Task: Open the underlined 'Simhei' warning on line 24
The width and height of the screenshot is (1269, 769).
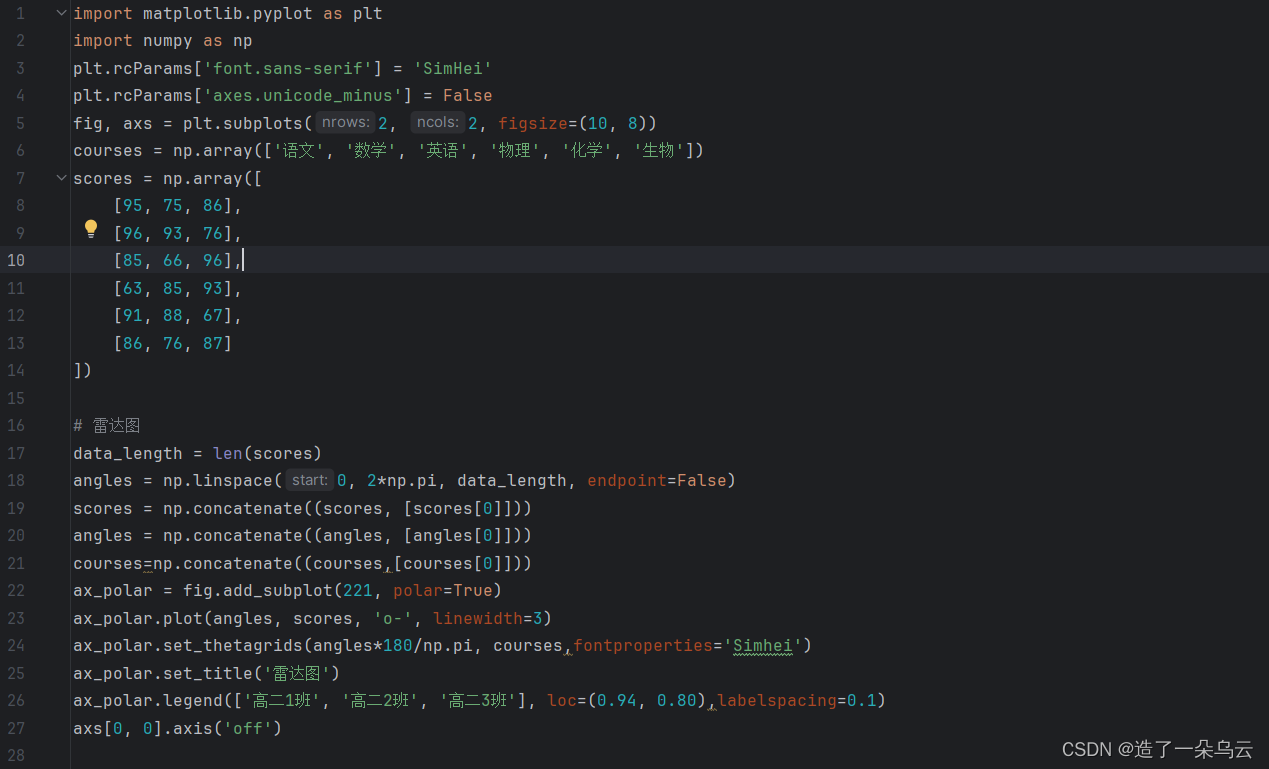Action: [x=763, y=645]
